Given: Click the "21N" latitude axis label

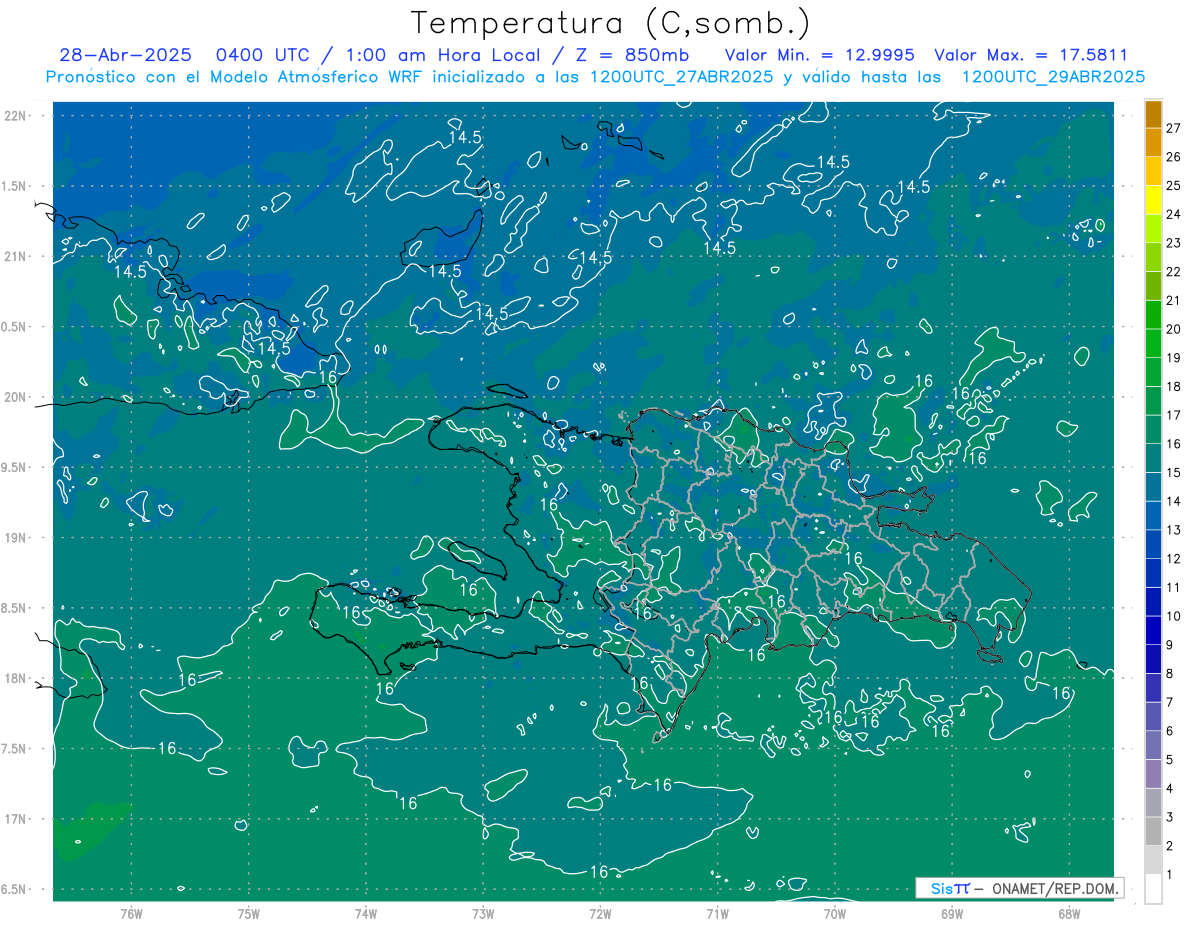Looking at the screenshot, I should pos(16,256).
